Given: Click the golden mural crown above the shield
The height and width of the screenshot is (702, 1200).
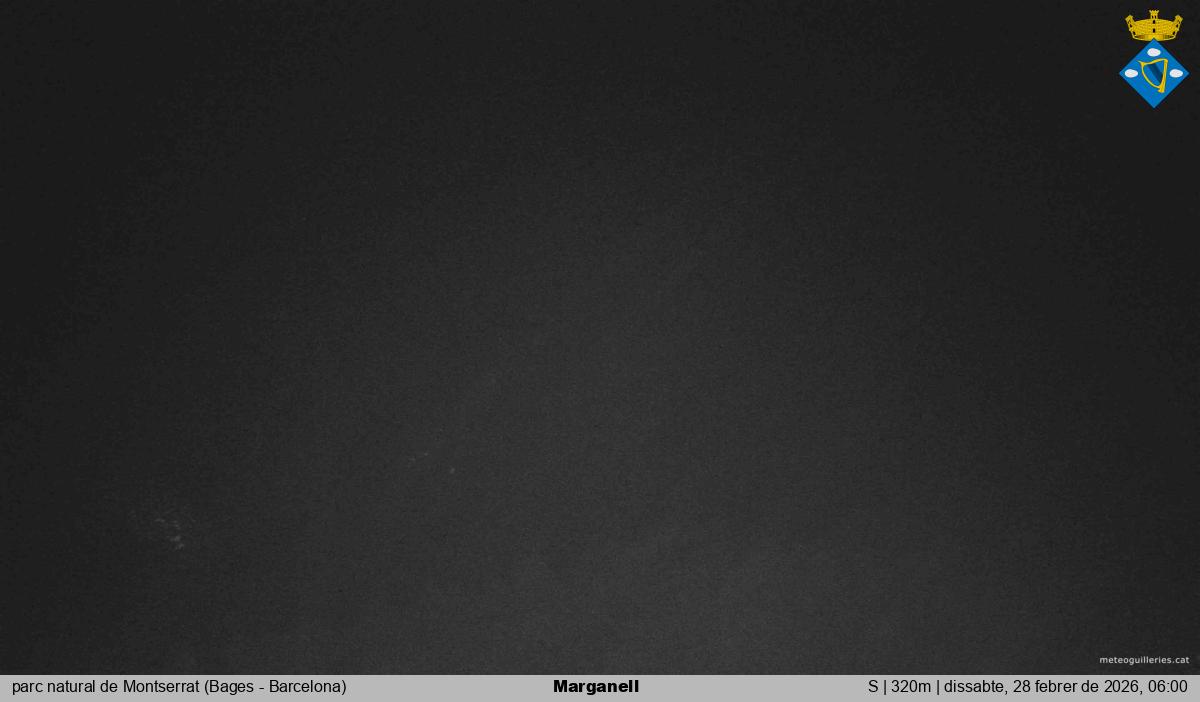Looking at the screenshot, I should 1153,26.
